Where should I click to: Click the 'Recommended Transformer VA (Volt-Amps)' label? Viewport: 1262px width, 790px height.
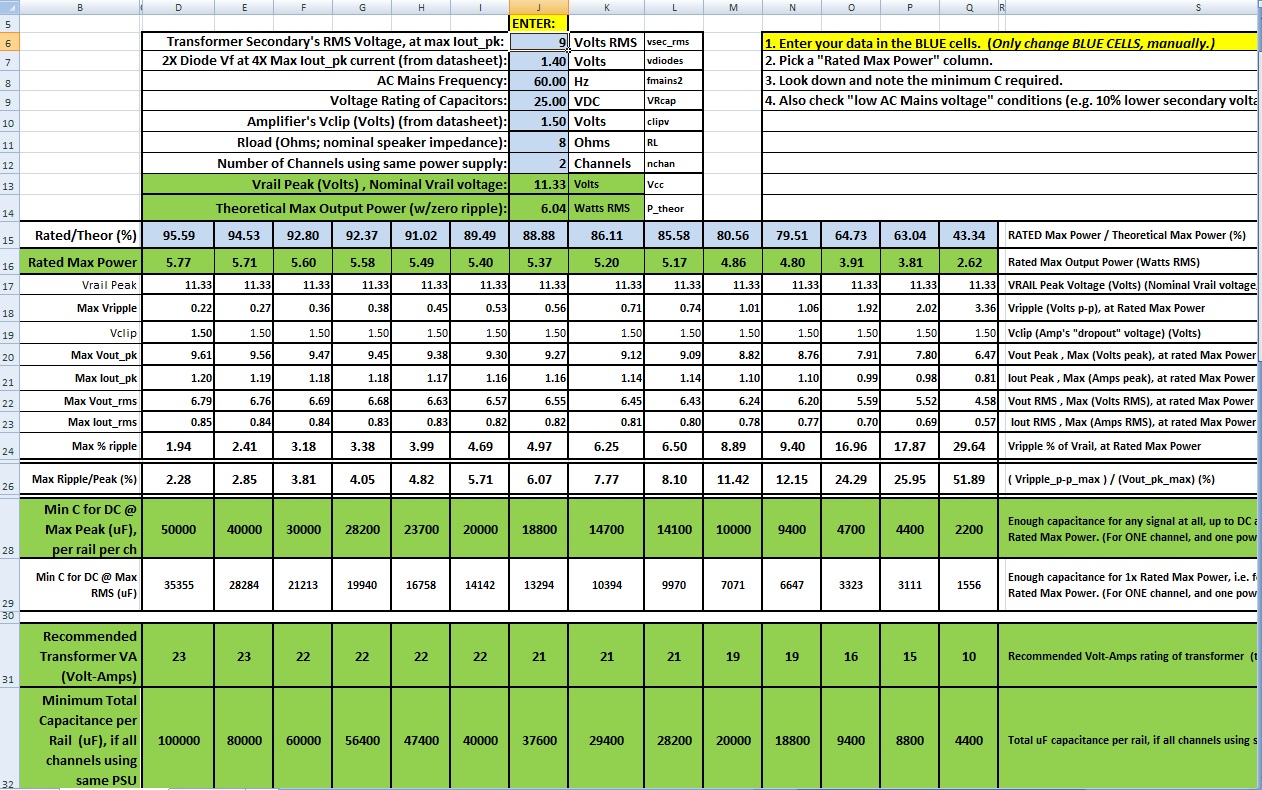point(80,656)
